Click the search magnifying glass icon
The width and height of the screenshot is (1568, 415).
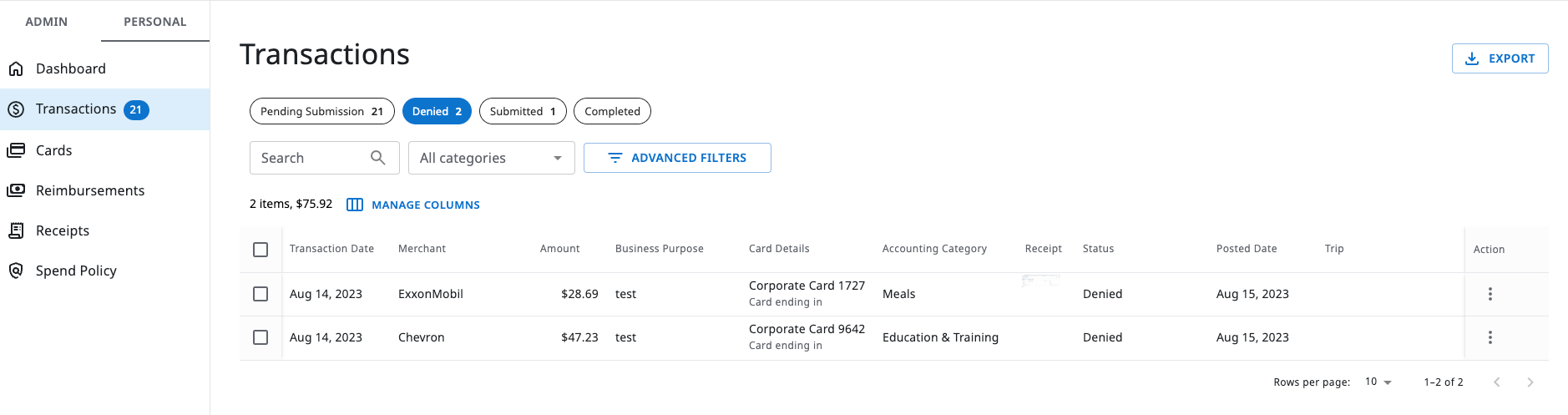pyautogui.click(x=378, y=158)
